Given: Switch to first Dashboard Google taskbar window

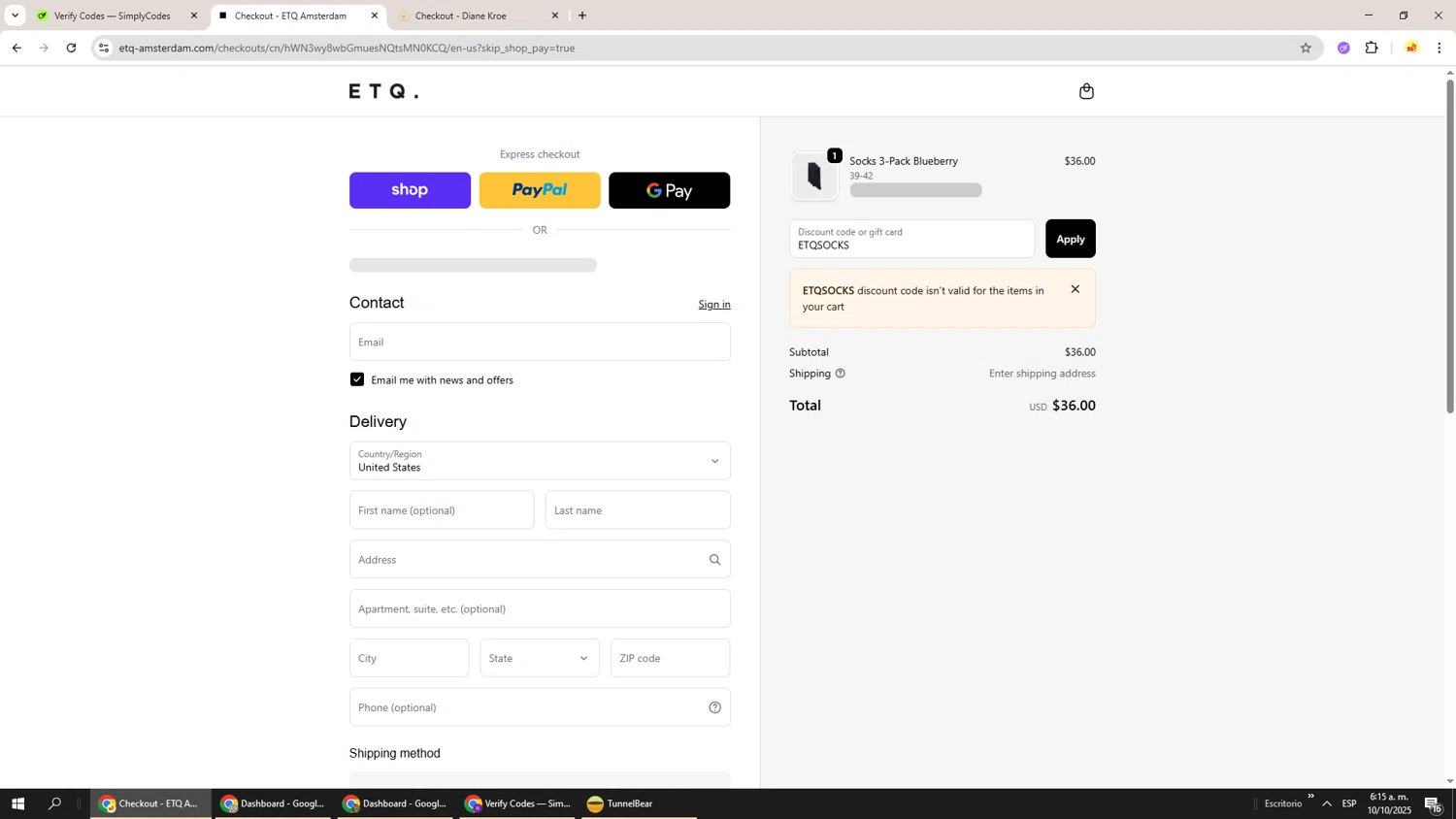Looking at the screenshot, I should pos(275,803).
